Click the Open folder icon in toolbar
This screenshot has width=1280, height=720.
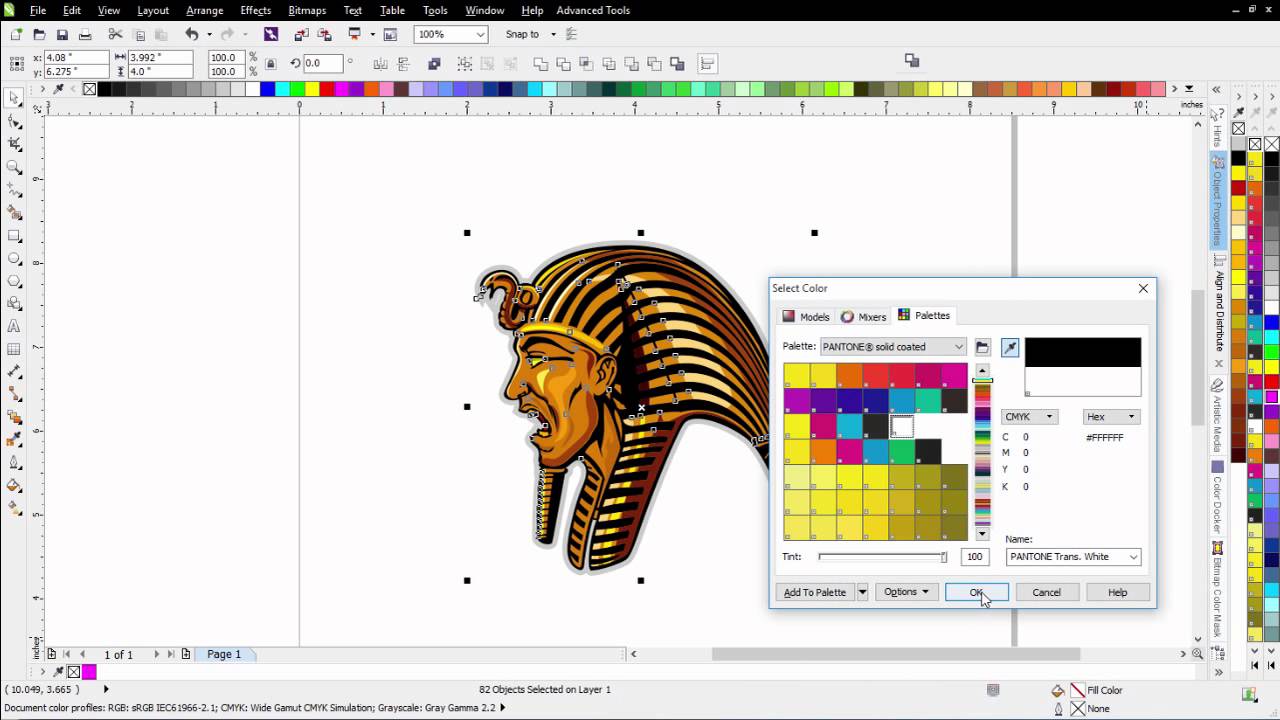coord(39,34)
